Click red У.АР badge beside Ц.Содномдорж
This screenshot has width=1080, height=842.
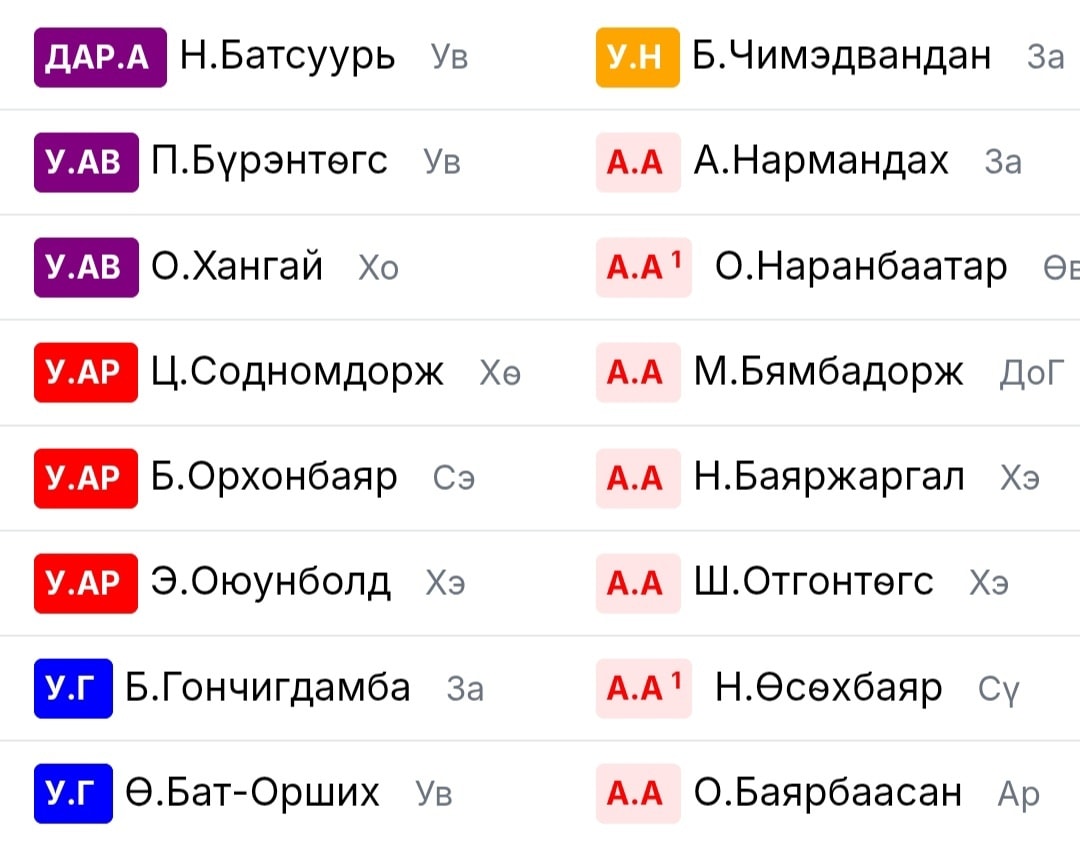(x=86, y=372)
